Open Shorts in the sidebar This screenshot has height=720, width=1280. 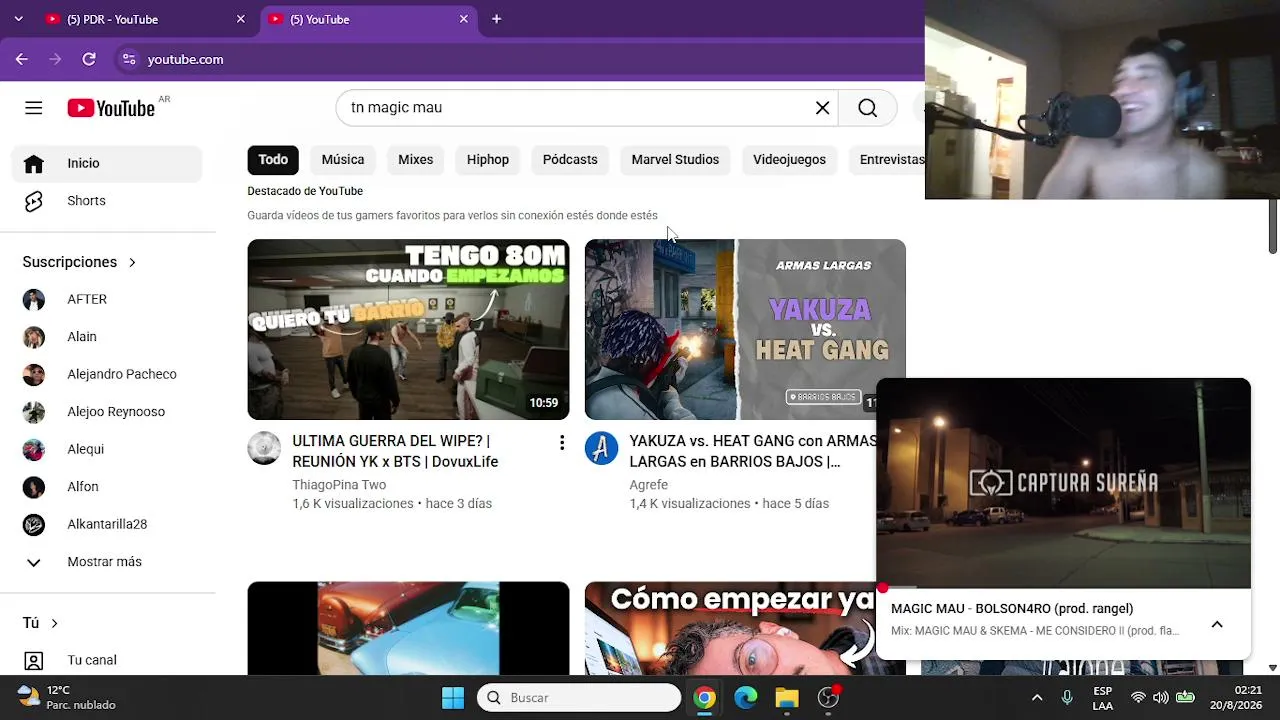pos(107,201)
